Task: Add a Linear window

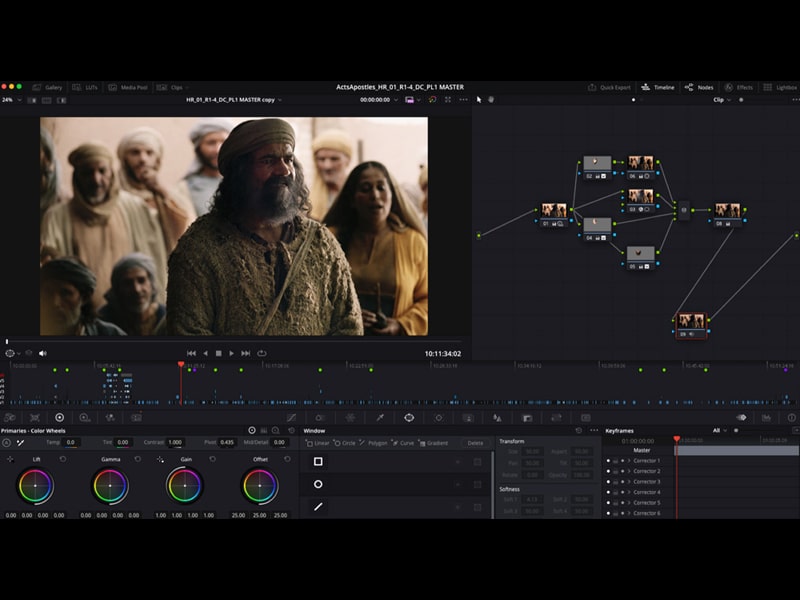Action: pyautogui.click(x=317, y=443)
